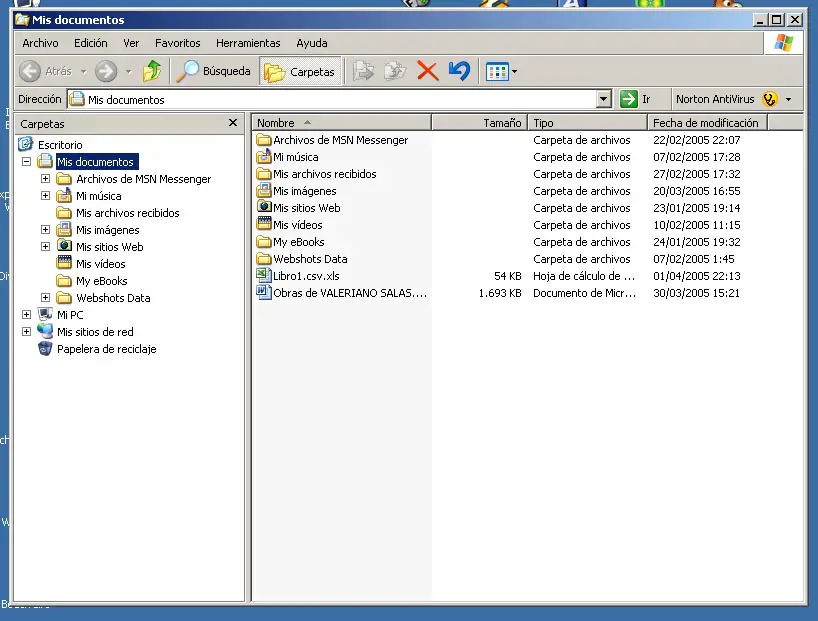
Task: Delete selection with red X icon
Action: [x=428, y=71]
